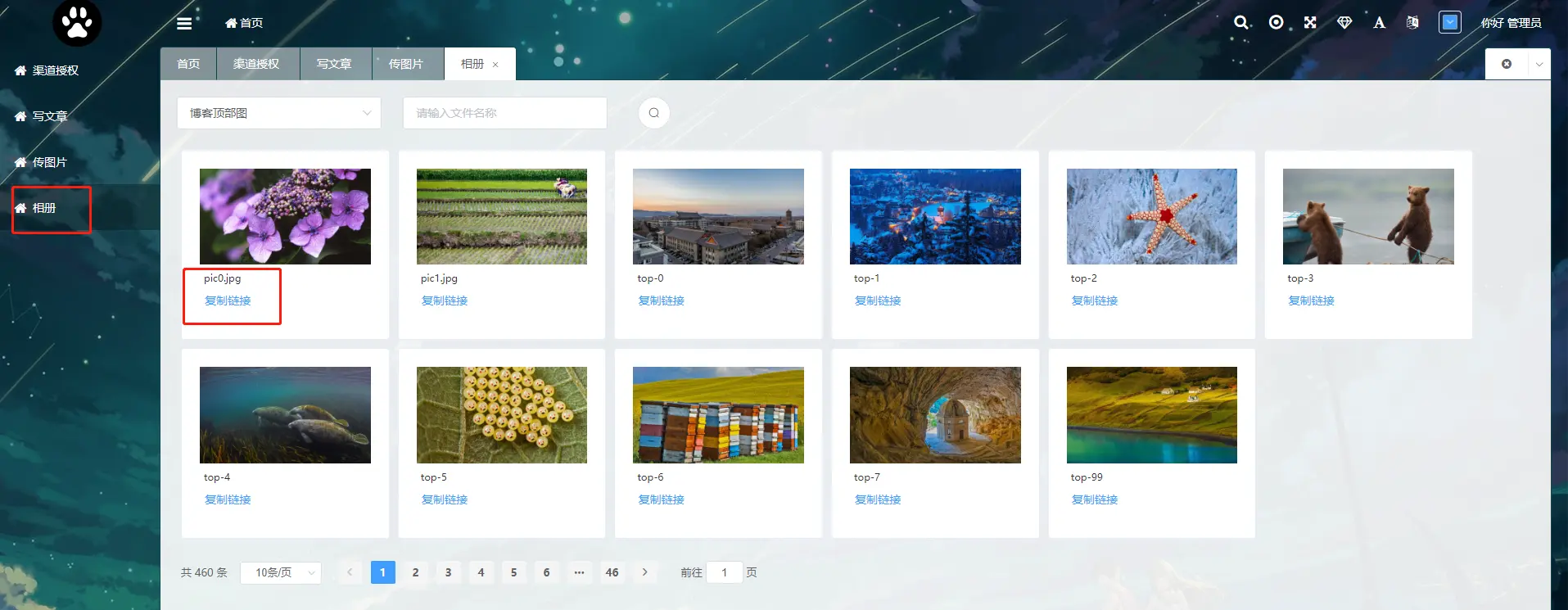Click the circular target icon in top bar

pyautogui.click(x=1276, y=22)
